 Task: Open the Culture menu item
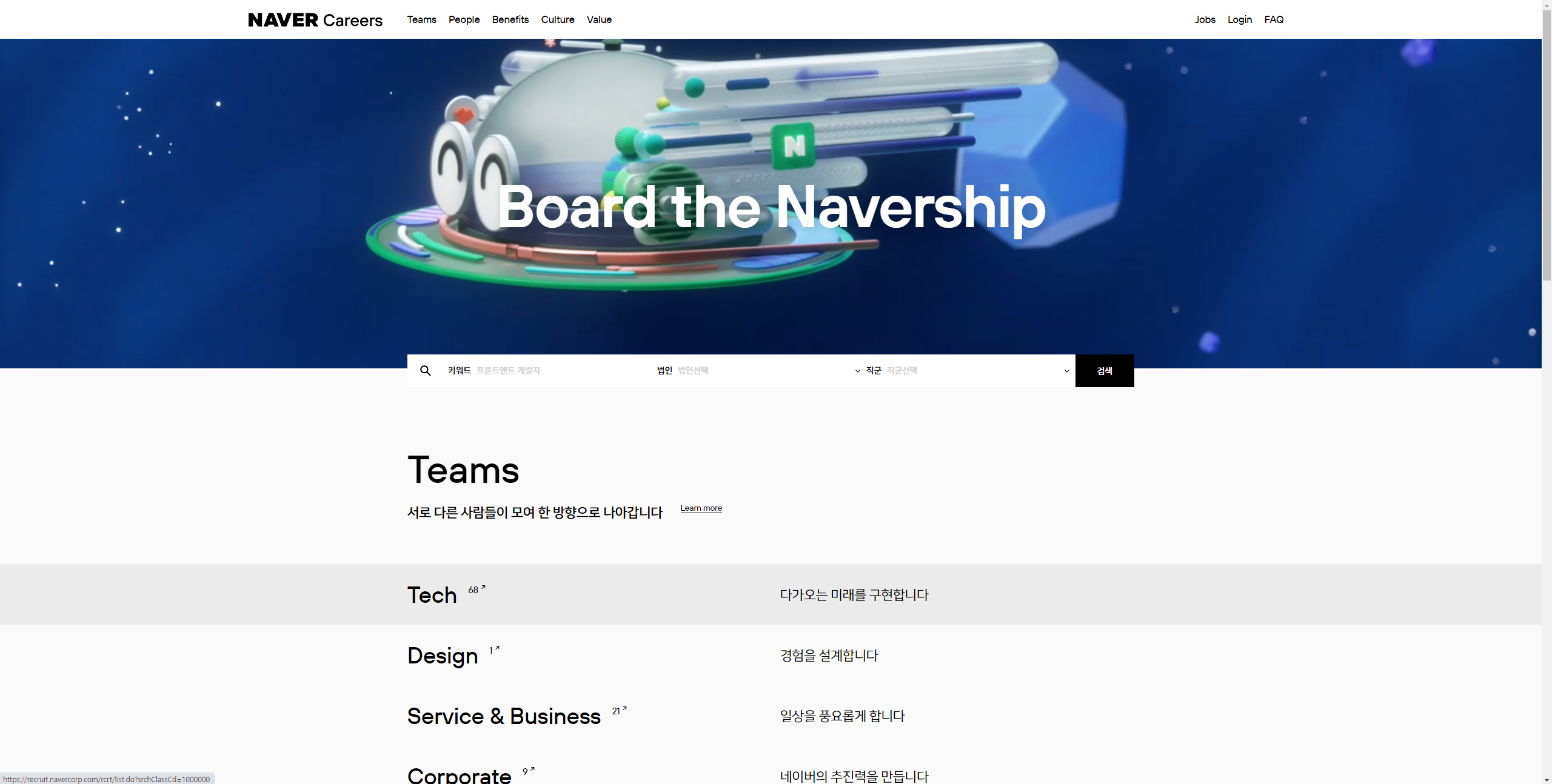coord(558,19)
